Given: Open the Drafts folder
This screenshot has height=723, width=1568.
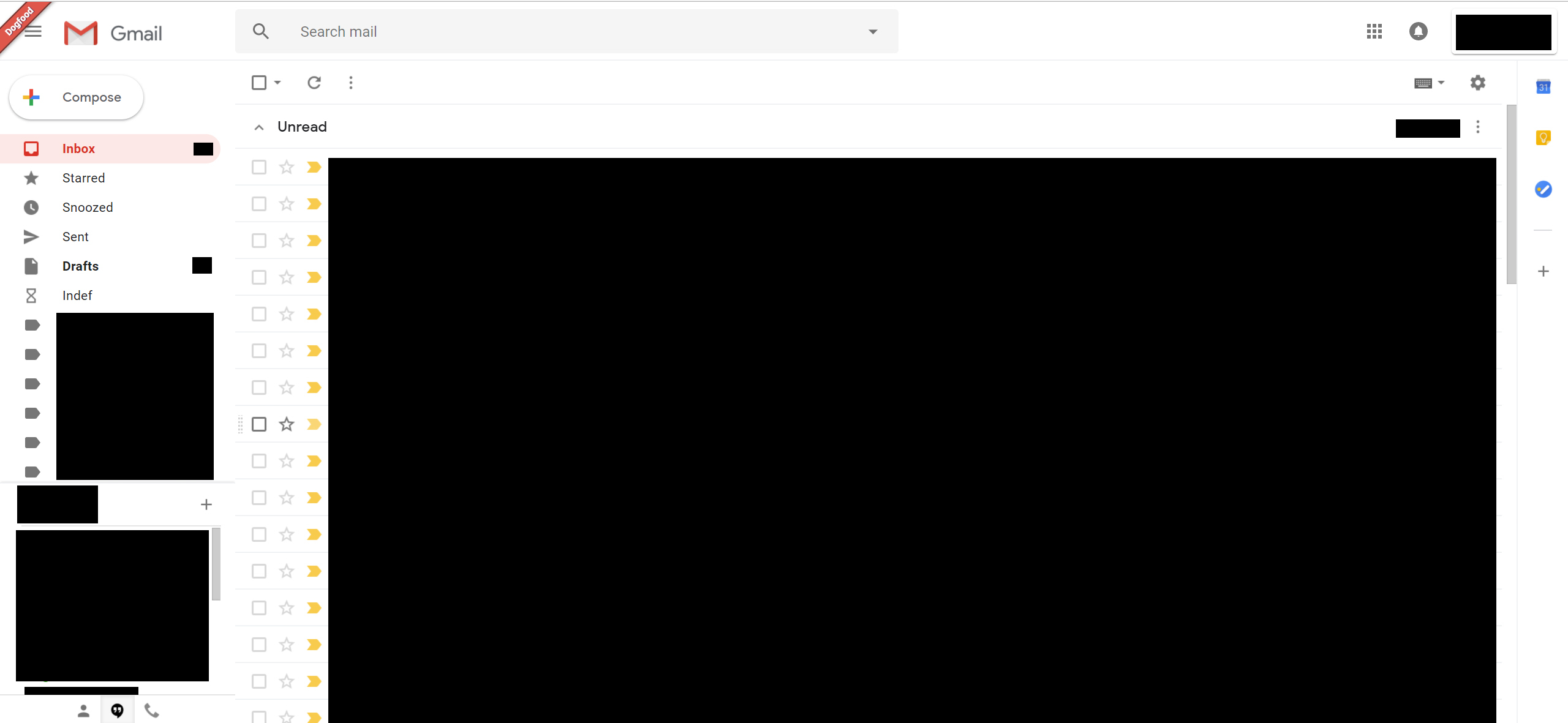Looking at the screenshot, I should pos(80,266).
